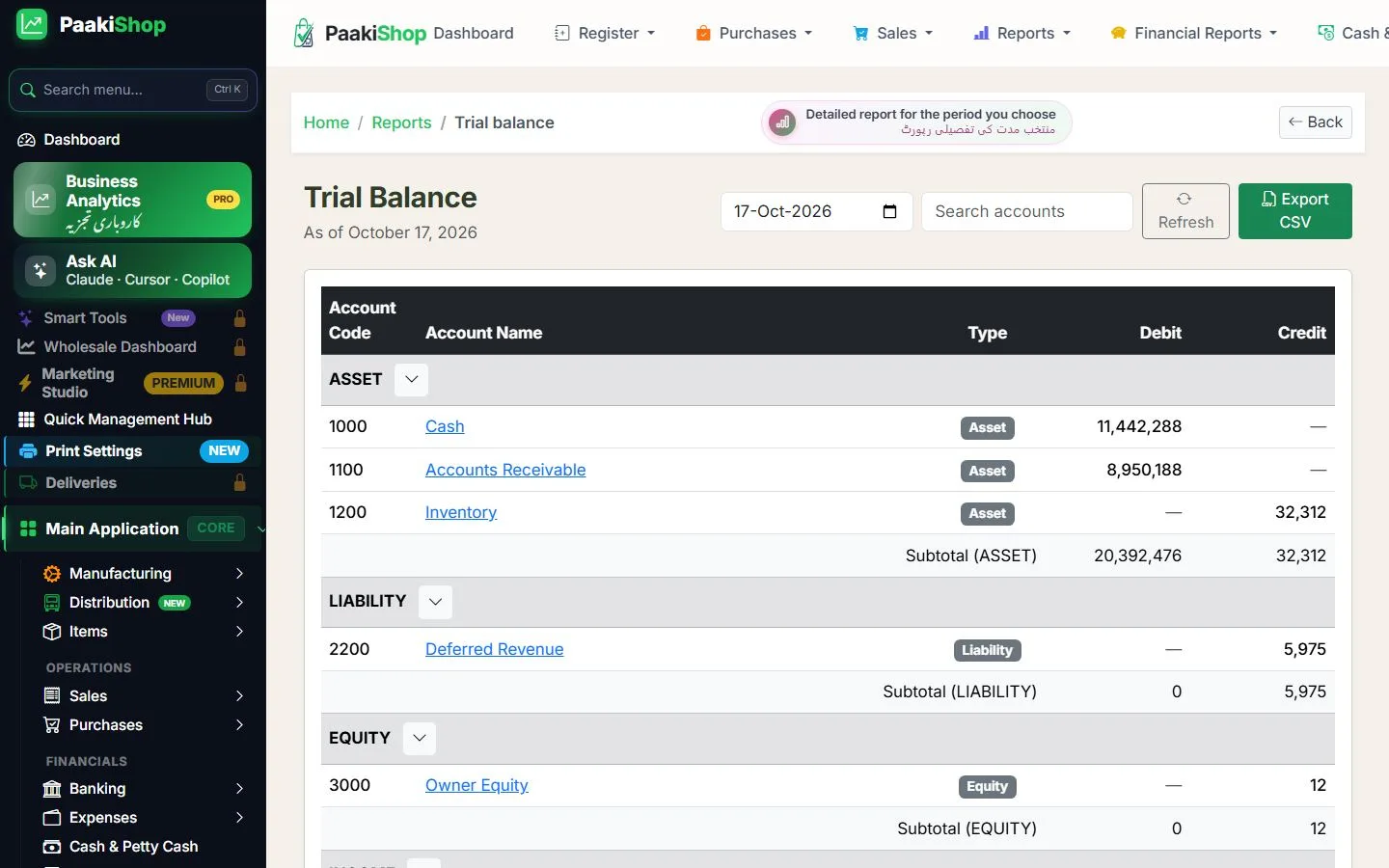1389x868 pixels.
Task: Click the Search accounts input field
Action: [x=1027, y=211]
